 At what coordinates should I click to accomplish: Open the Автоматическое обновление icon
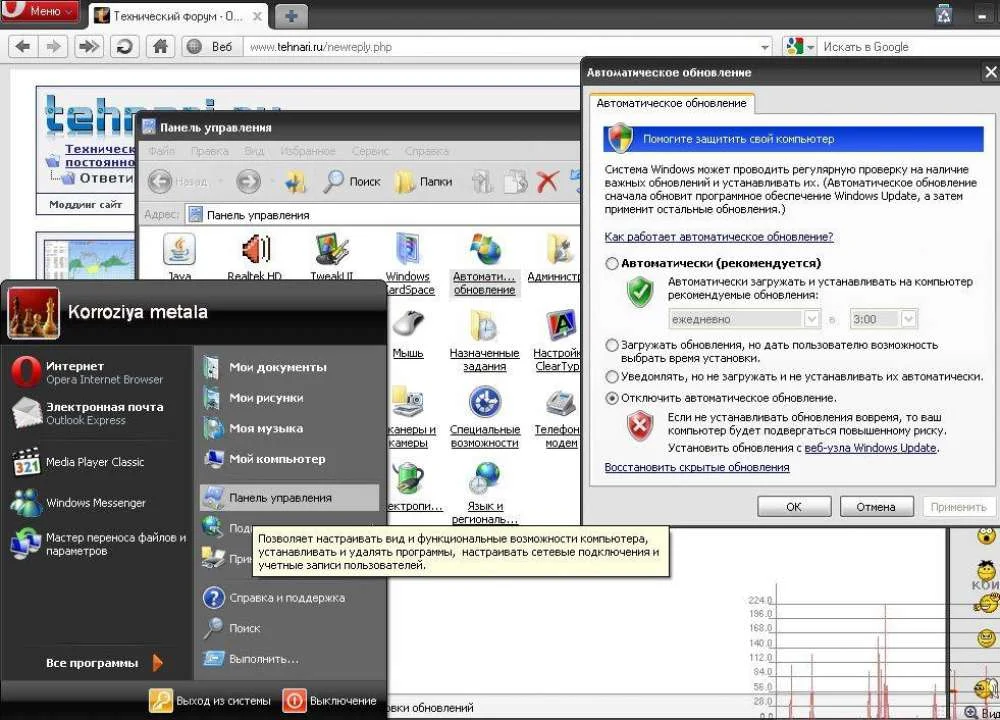484,264
